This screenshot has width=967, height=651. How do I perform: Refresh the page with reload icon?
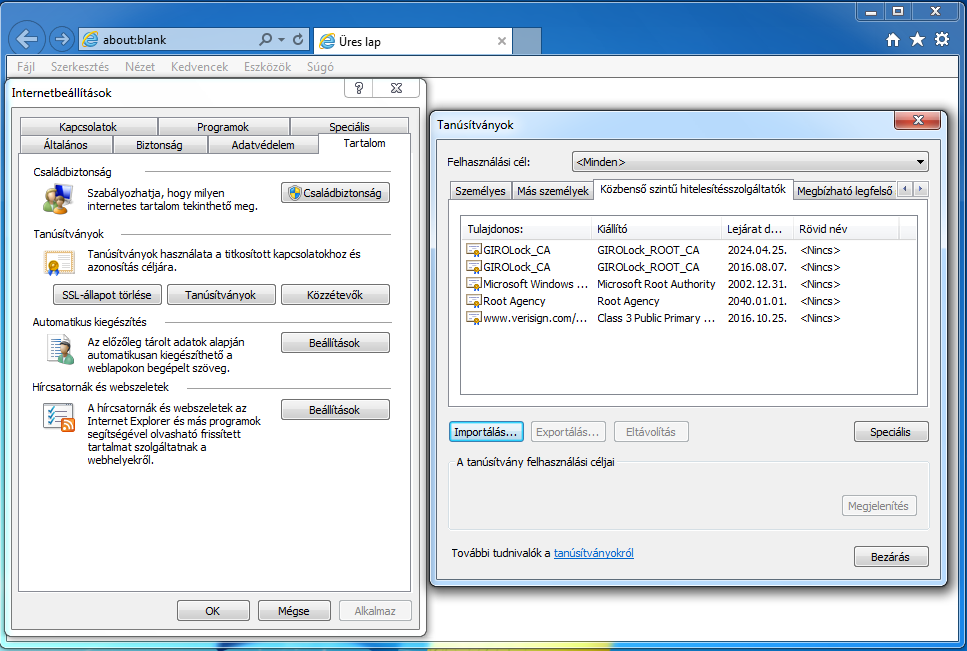point(298,39)
